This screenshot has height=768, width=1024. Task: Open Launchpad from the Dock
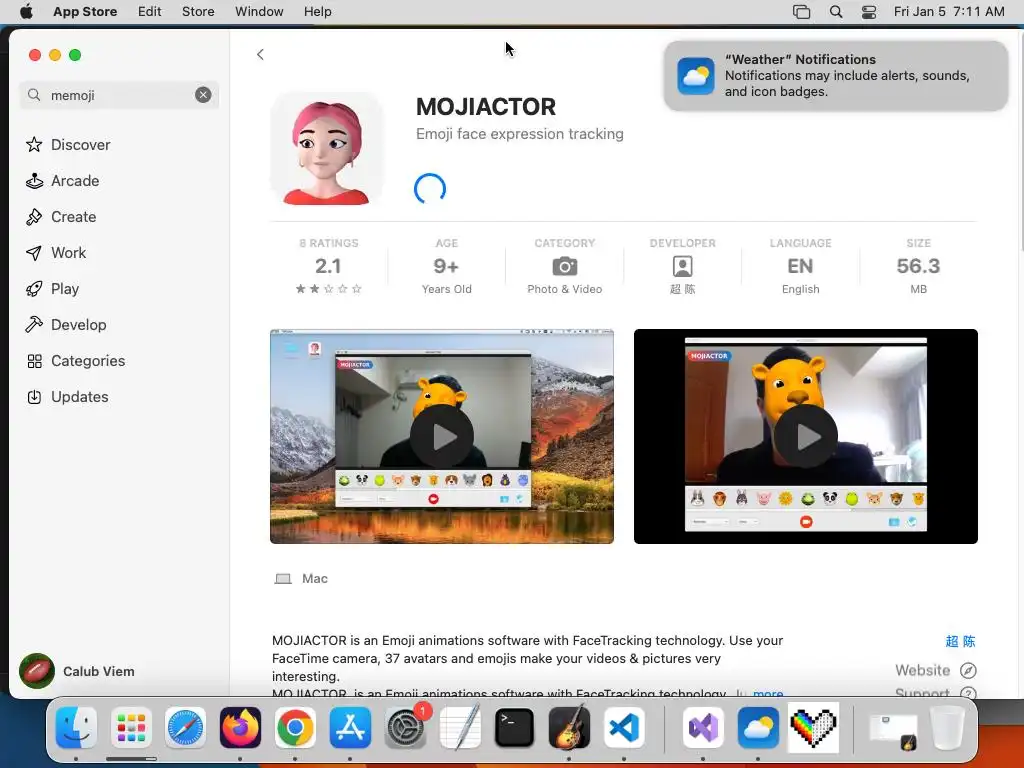pyautogui.click(x=131, y=728)
